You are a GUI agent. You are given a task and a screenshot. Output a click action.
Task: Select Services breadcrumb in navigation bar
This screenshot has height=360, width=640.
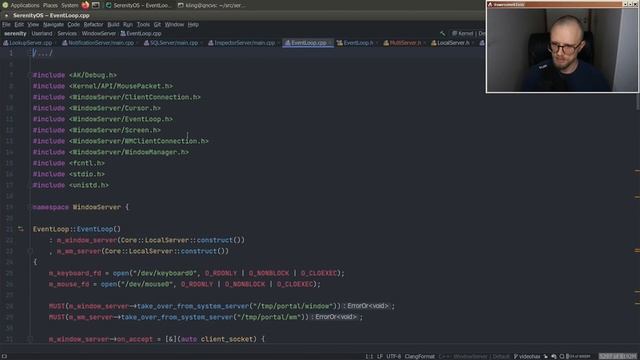pos(67,33)
